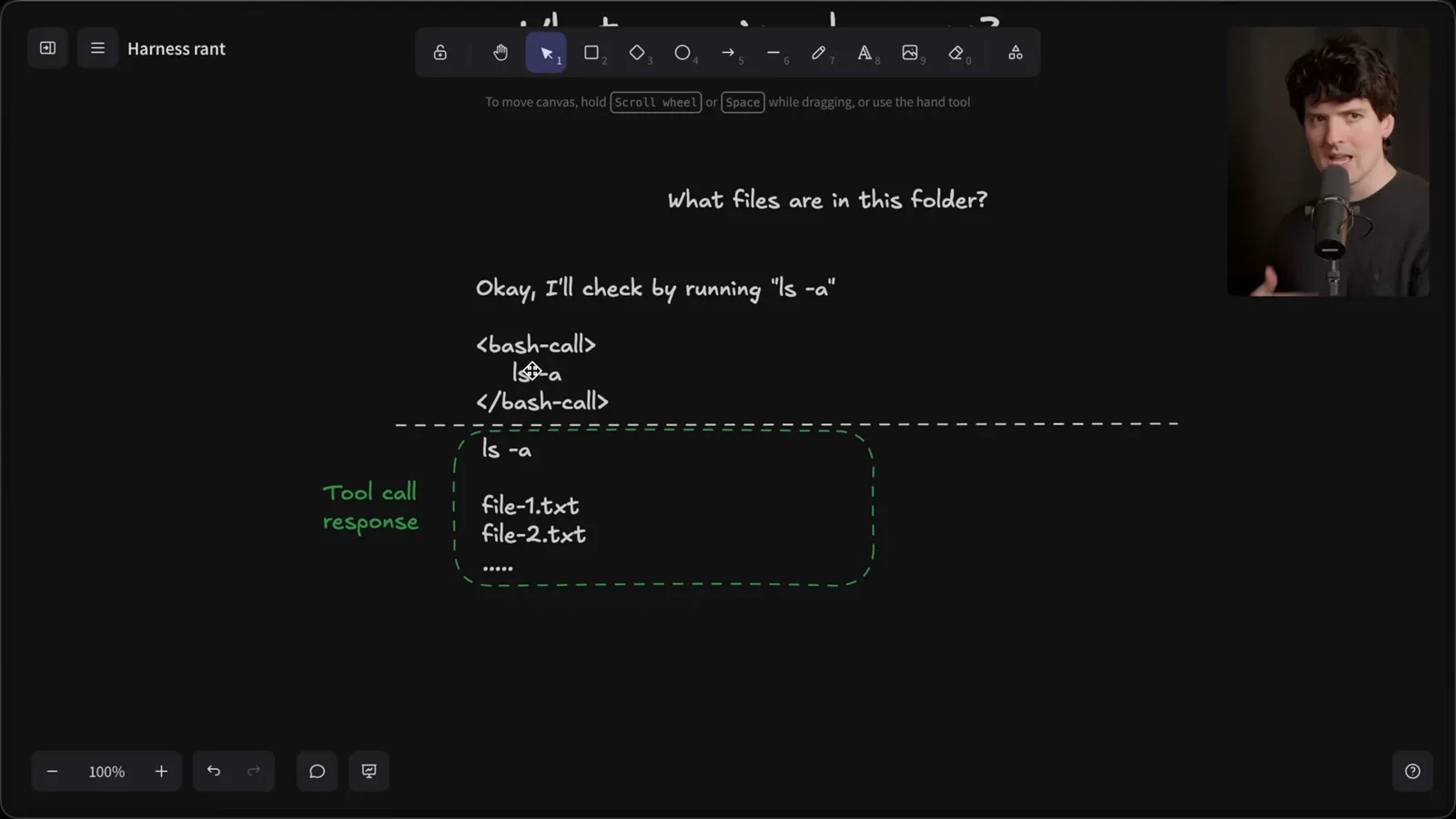The width and height of the screenshot is (1456, 819).
Task: Open the comments bubble button
Action: tap(317, 772)
